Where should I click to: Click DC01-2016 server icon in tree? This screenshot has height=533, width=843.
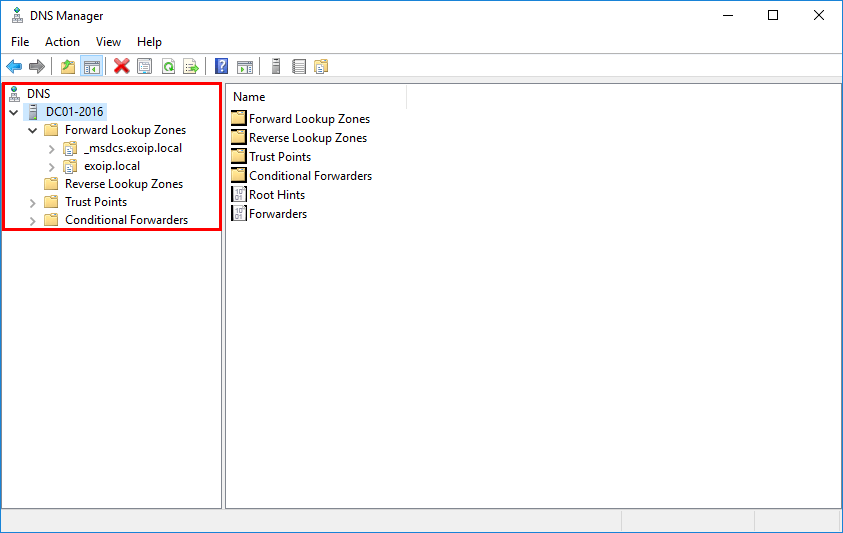33,112
